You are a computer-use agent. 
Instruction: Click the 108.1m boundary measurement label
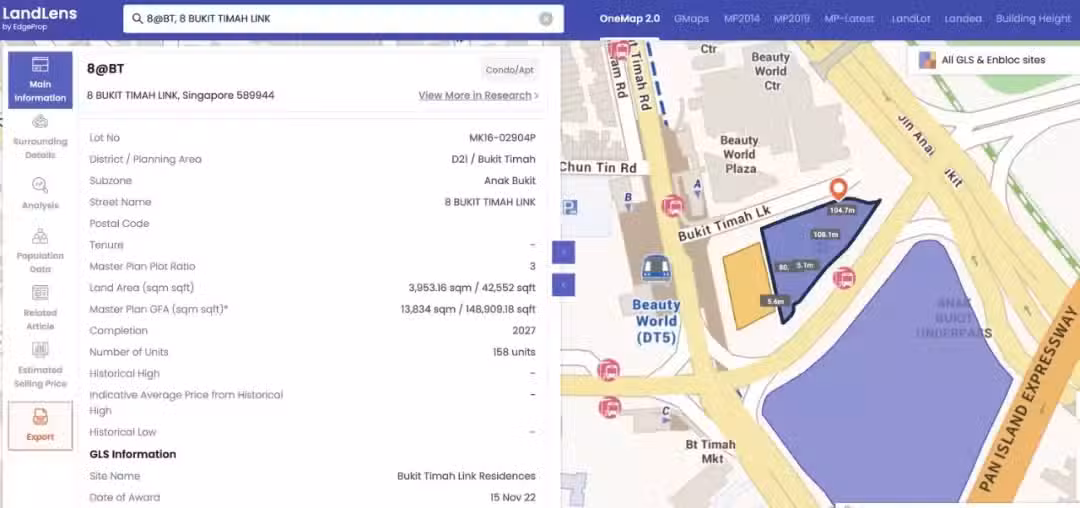coord(825,235)
